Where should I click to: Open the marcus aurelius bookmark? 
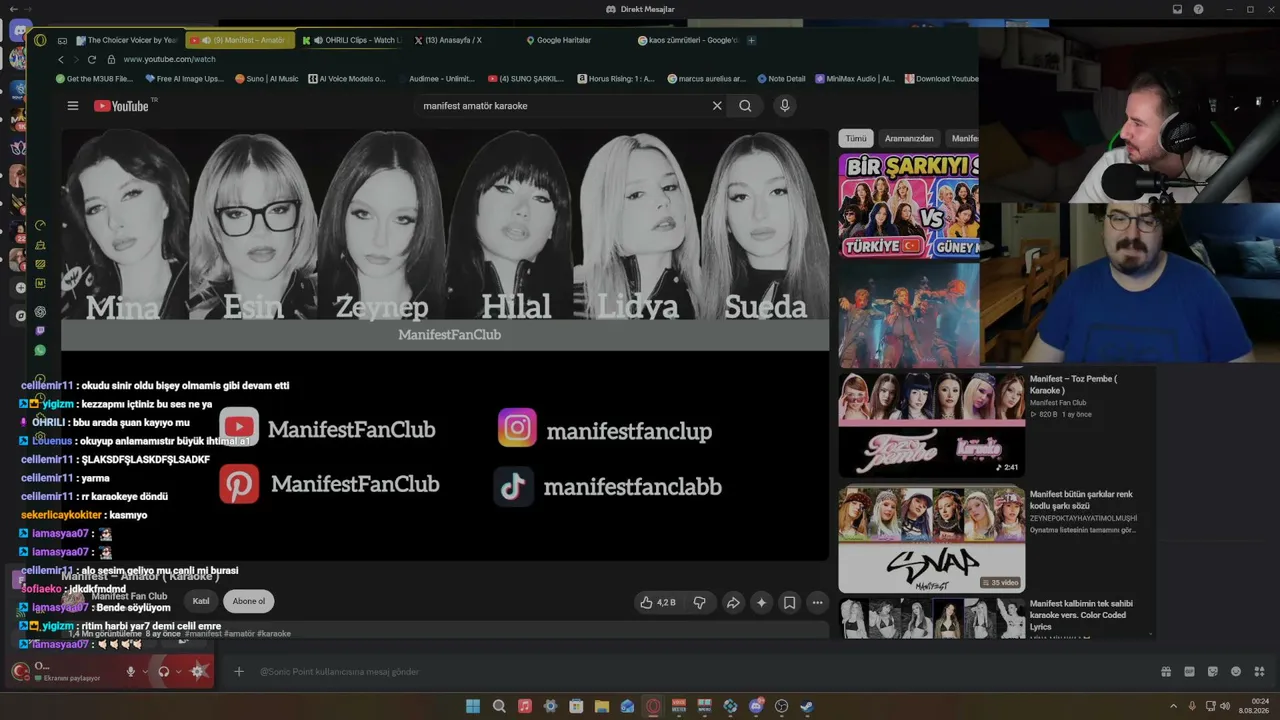point(706,79)
